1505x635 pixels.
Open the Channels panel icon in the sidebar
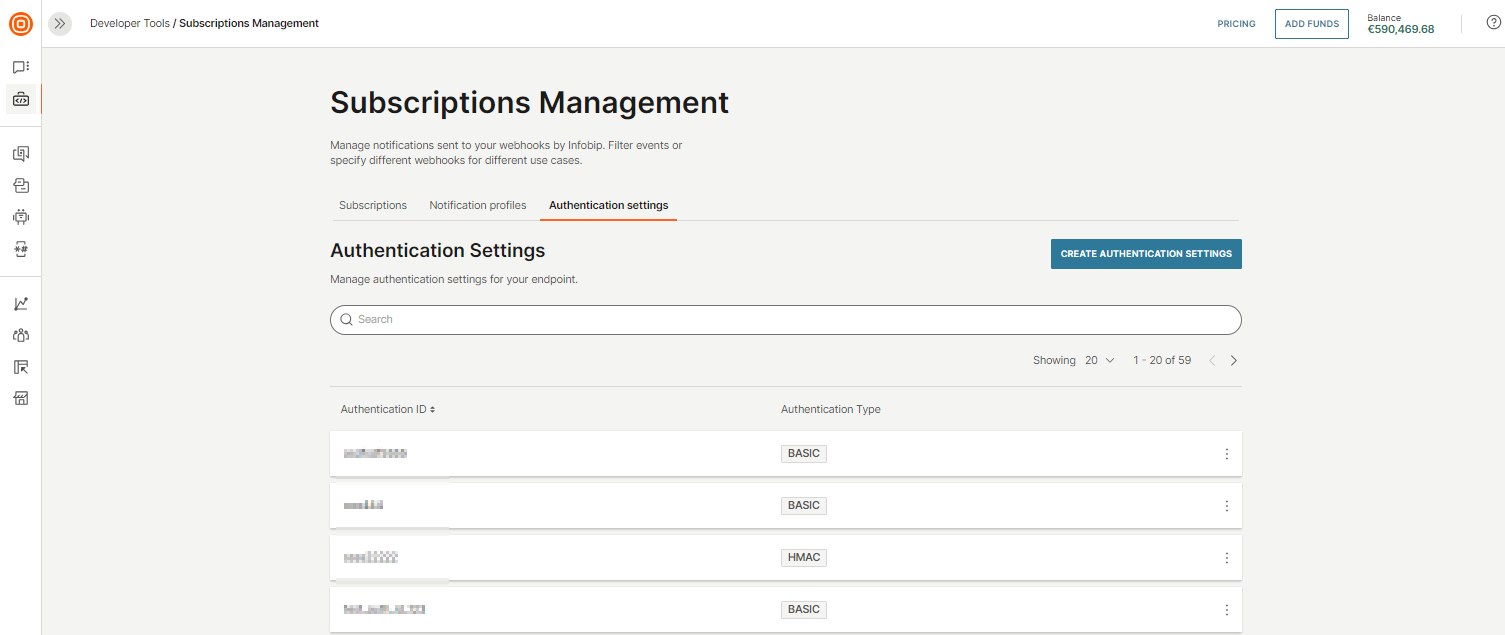click(x=20, y=153)
